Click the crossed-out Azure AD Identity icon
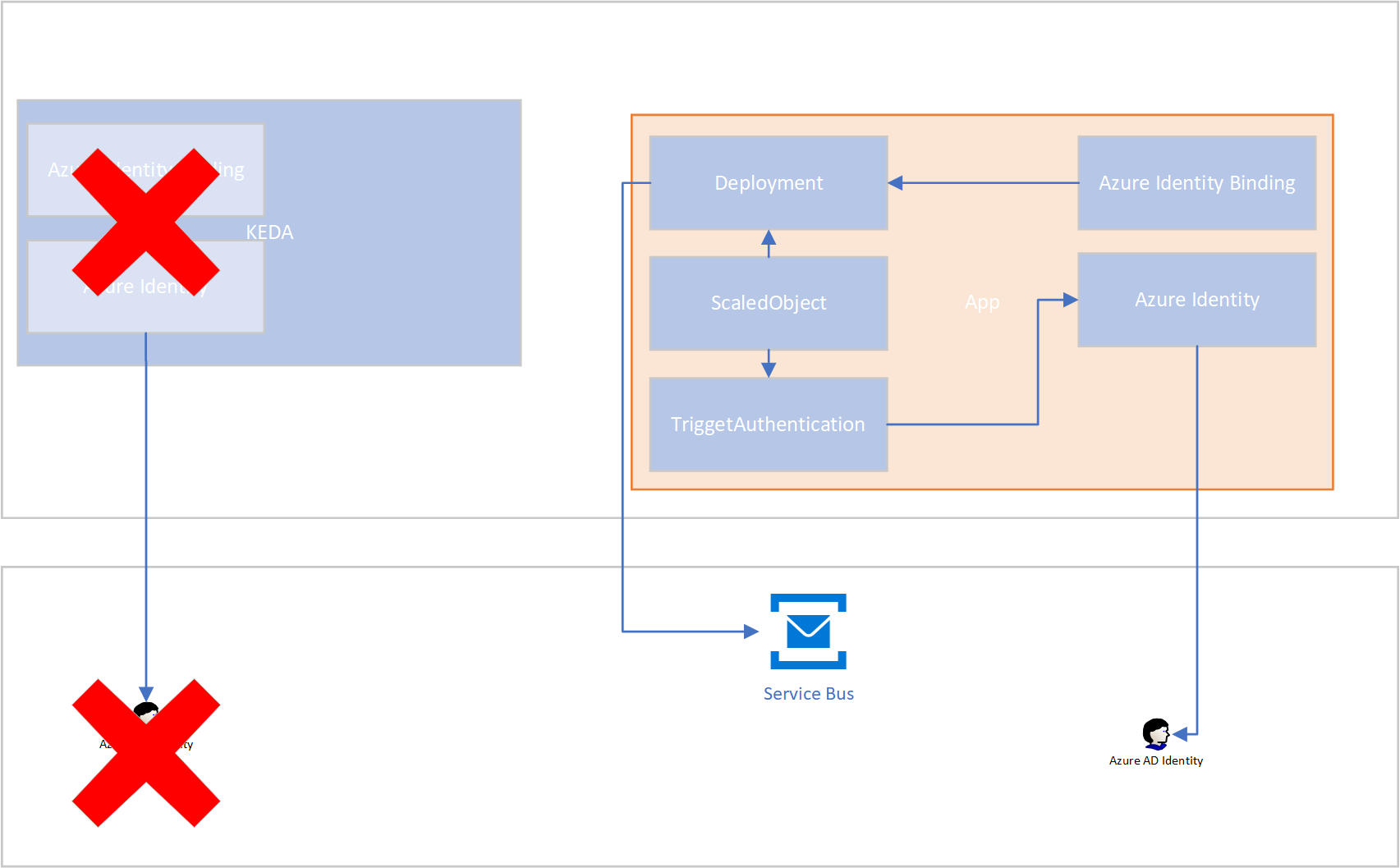This screenshot has height=868, width=1400. [x=146, y=714]
